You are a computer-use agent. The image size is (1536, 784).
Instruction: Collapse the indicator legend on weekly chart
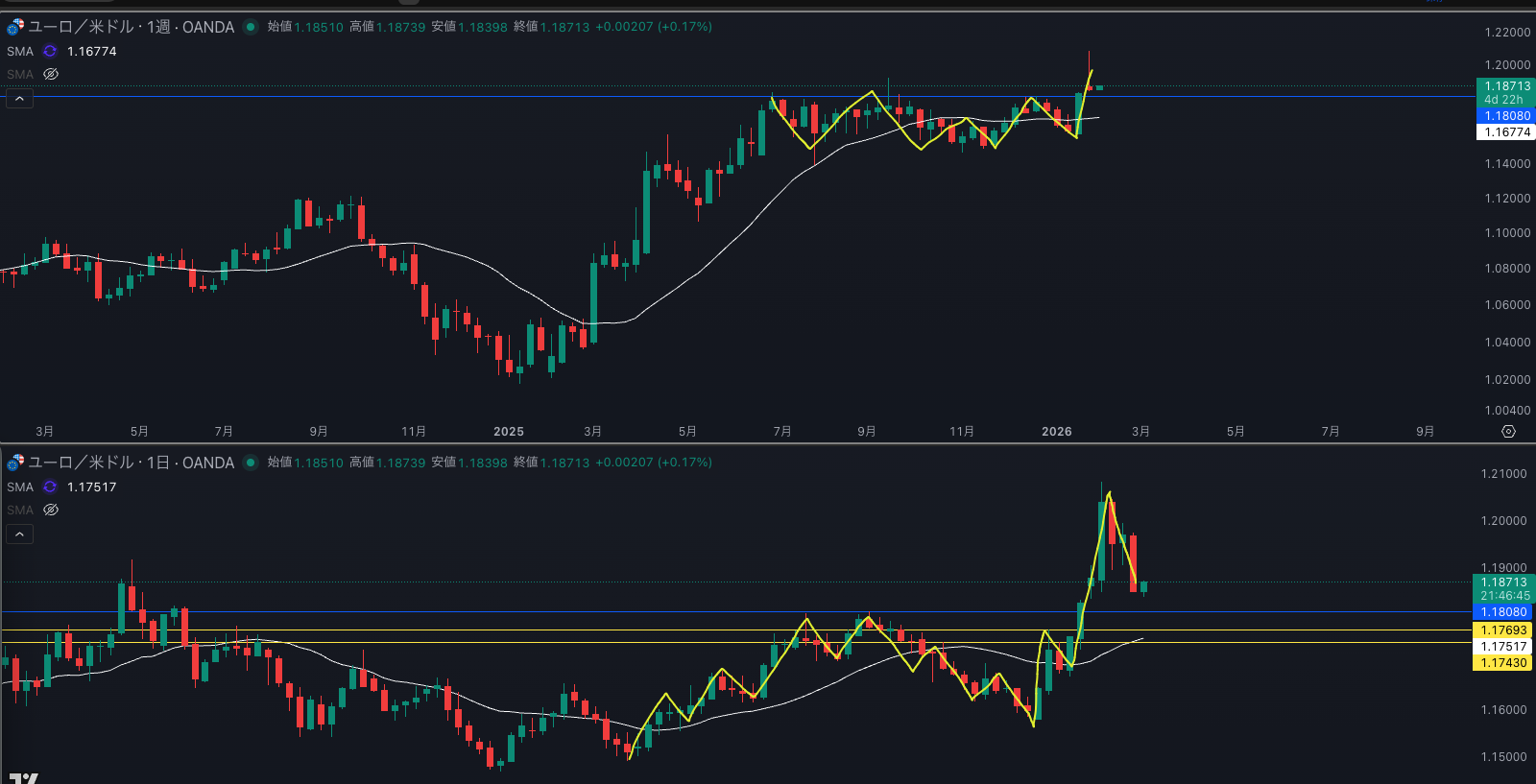(19, 99)
